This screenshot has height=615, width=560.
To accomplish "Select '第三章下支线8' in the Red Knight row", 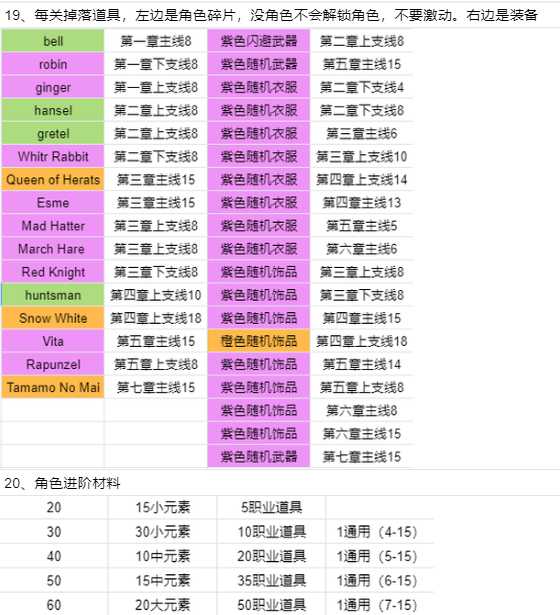I will (x=156, y=272).
